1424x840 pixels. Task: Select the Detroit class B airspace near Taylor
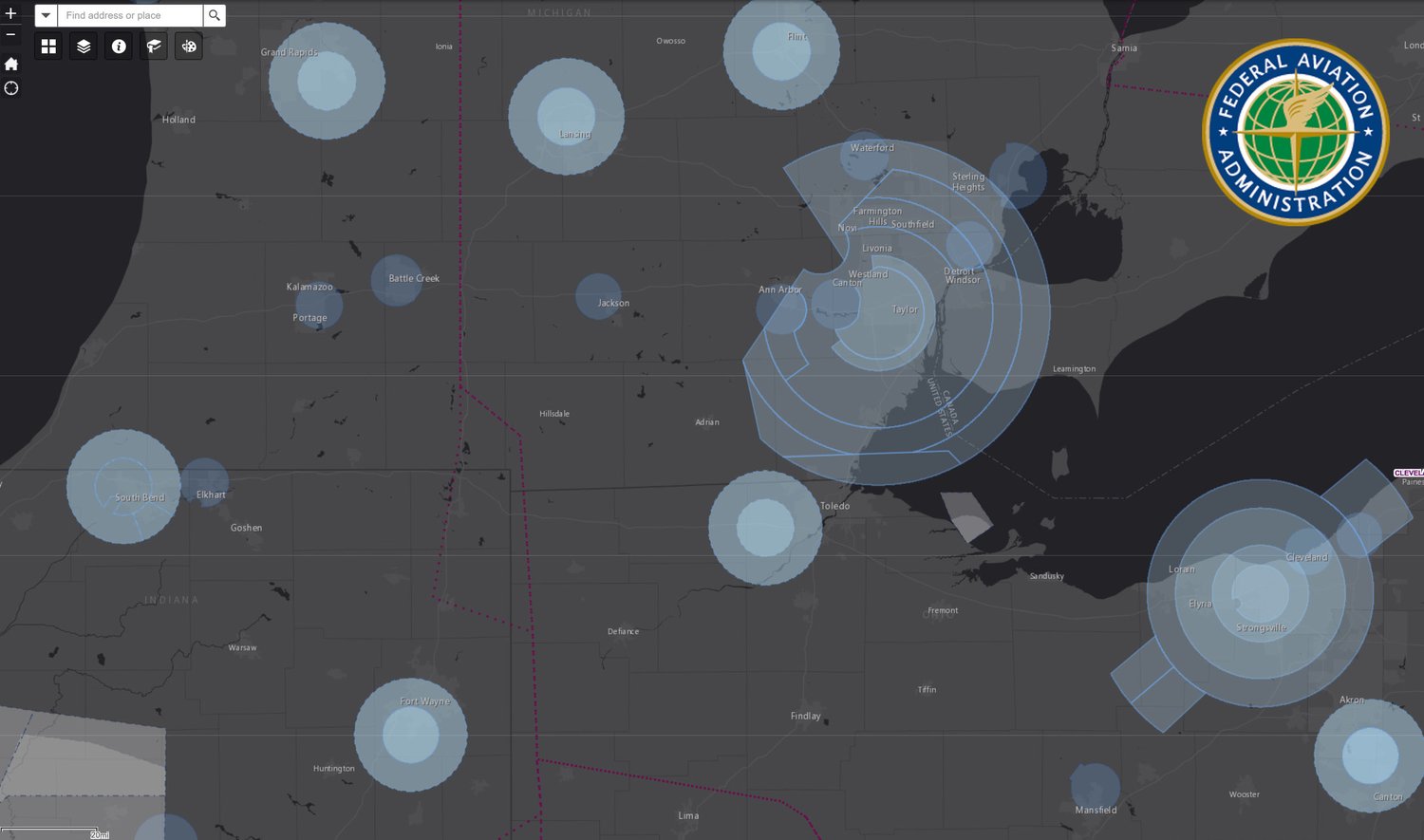click(878, 313)
